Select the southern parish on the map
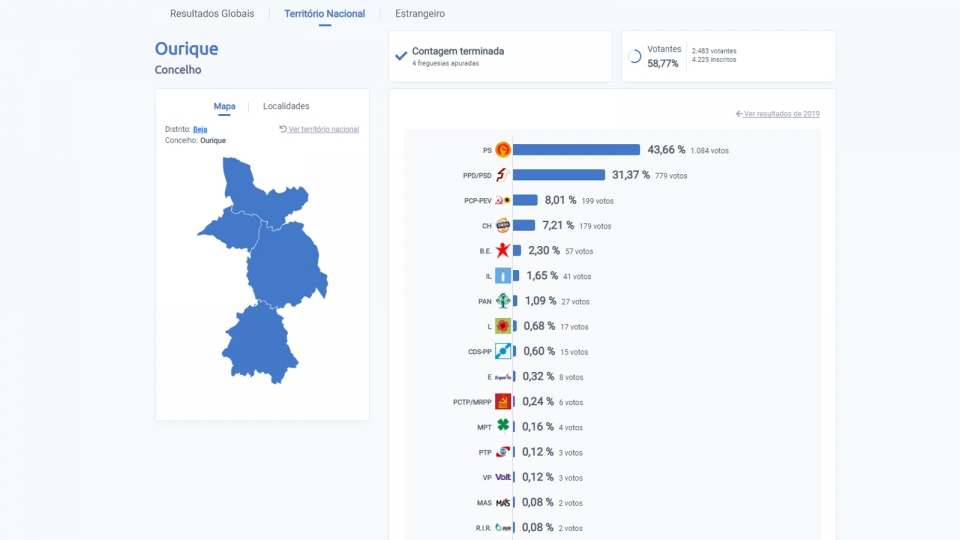960x540 pixels. pos(260,343)
